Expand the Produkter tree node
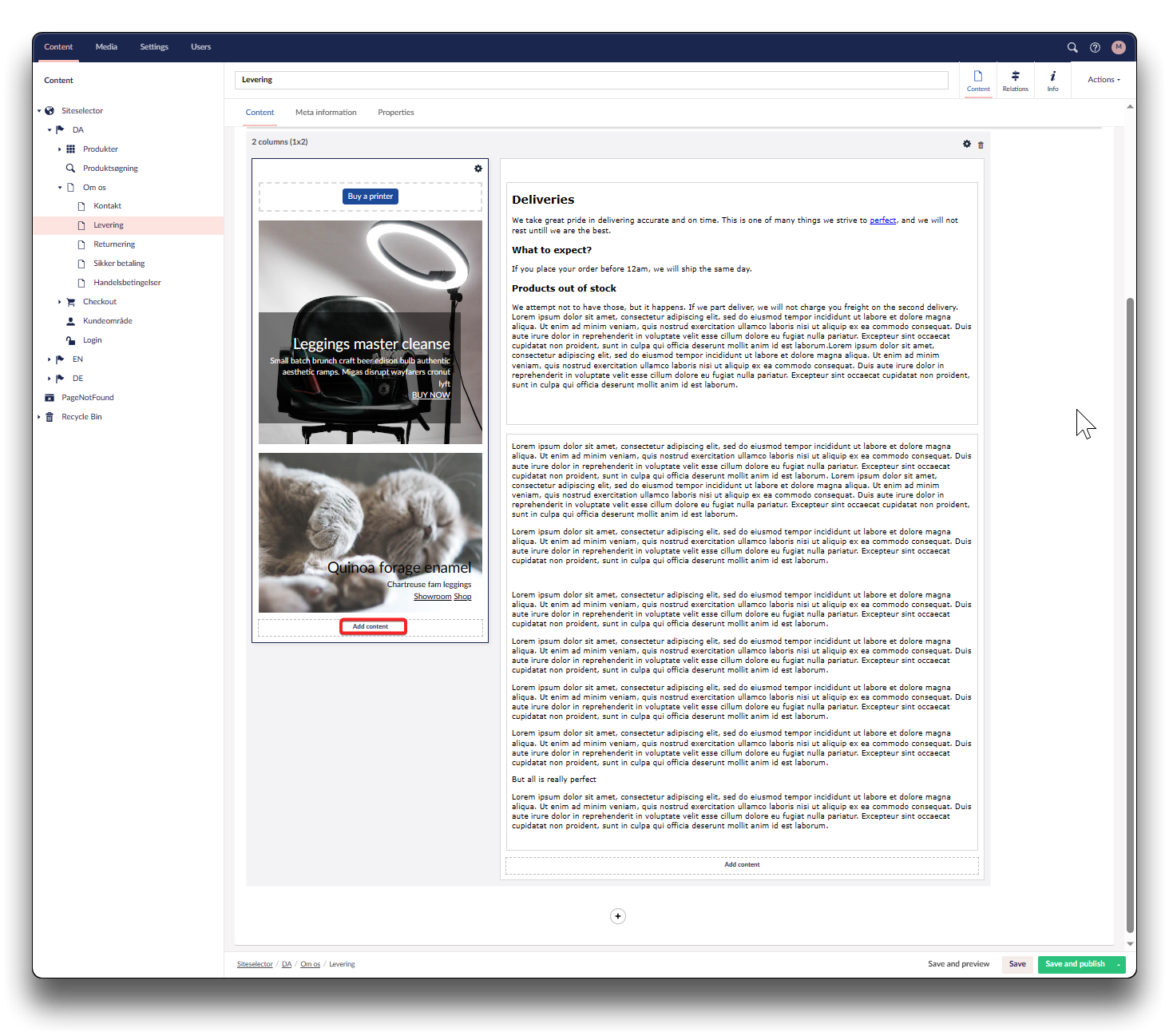Image resolution: width=1169 pixels, height=1036 pixels. coord(60,149)
